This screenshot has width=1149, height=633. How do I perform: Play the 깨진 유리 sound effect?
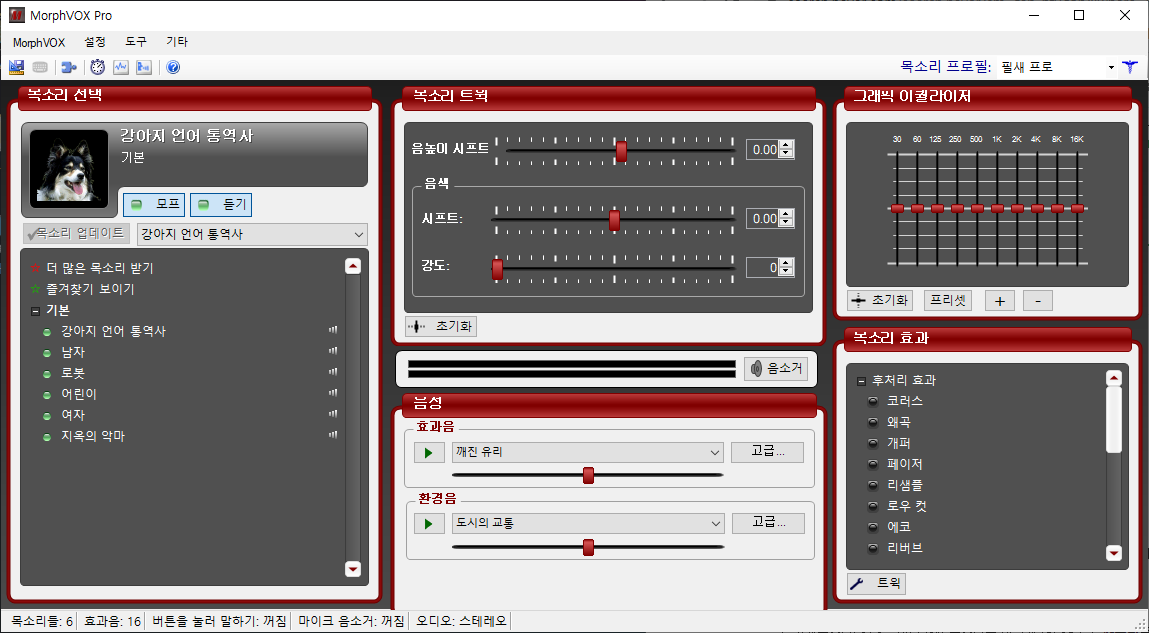coord(429,453)
